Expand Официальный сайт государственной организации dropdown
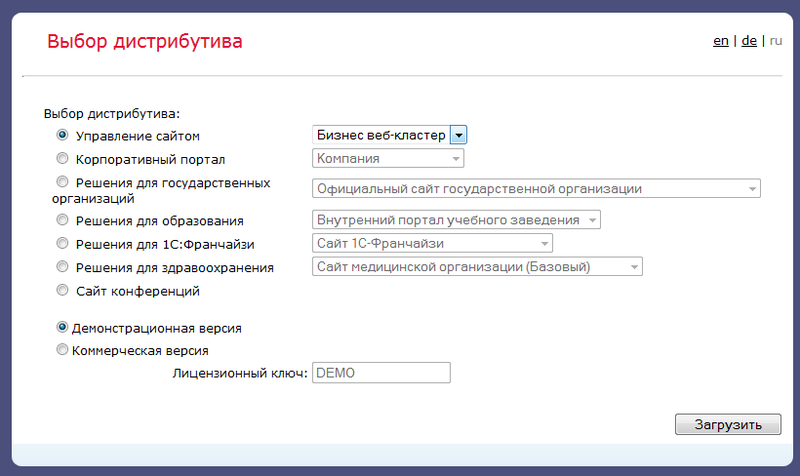This screenshot has height=476, width=800. [x=536, y=189]
